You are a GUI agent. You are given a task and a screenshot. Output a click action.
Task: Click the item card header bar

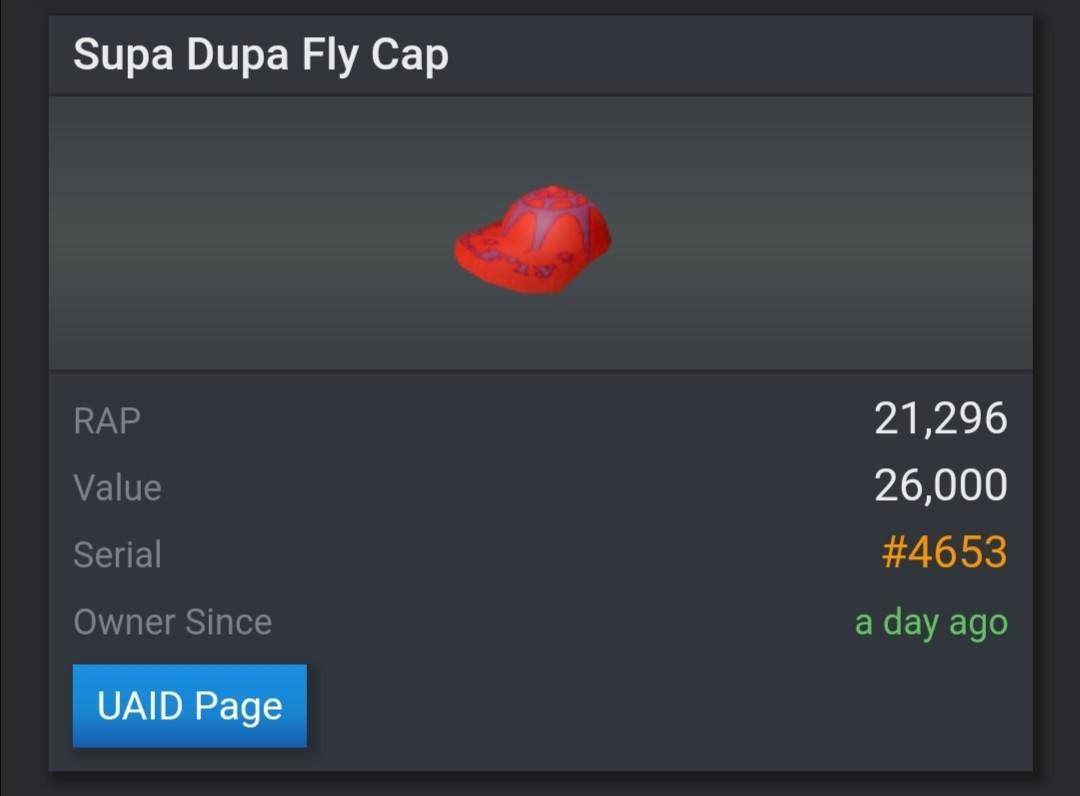click(x=540, y=55)
